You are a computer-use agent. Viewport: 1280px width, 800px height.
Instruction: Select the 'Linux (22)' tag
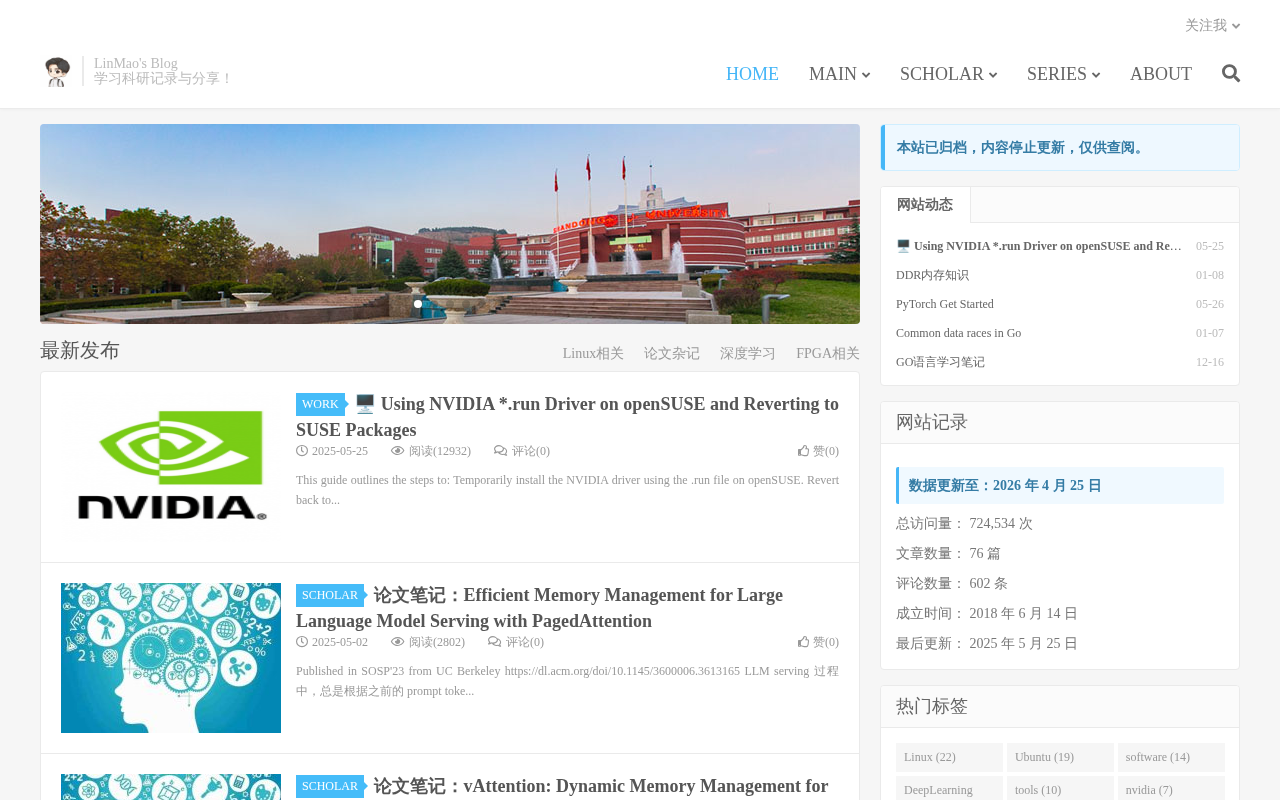click(949, 757)
